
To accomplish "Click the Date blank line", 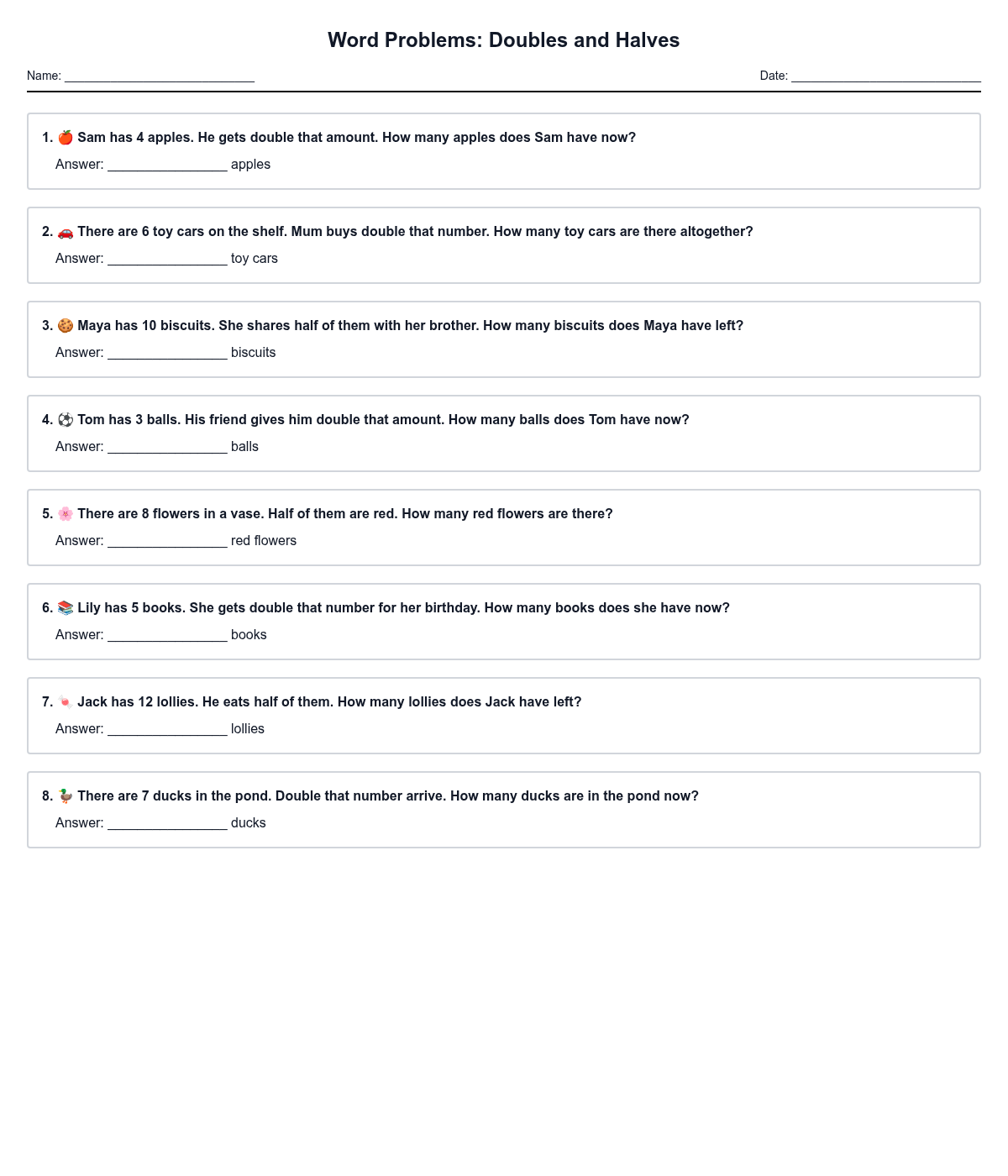I will pos(885,76).
